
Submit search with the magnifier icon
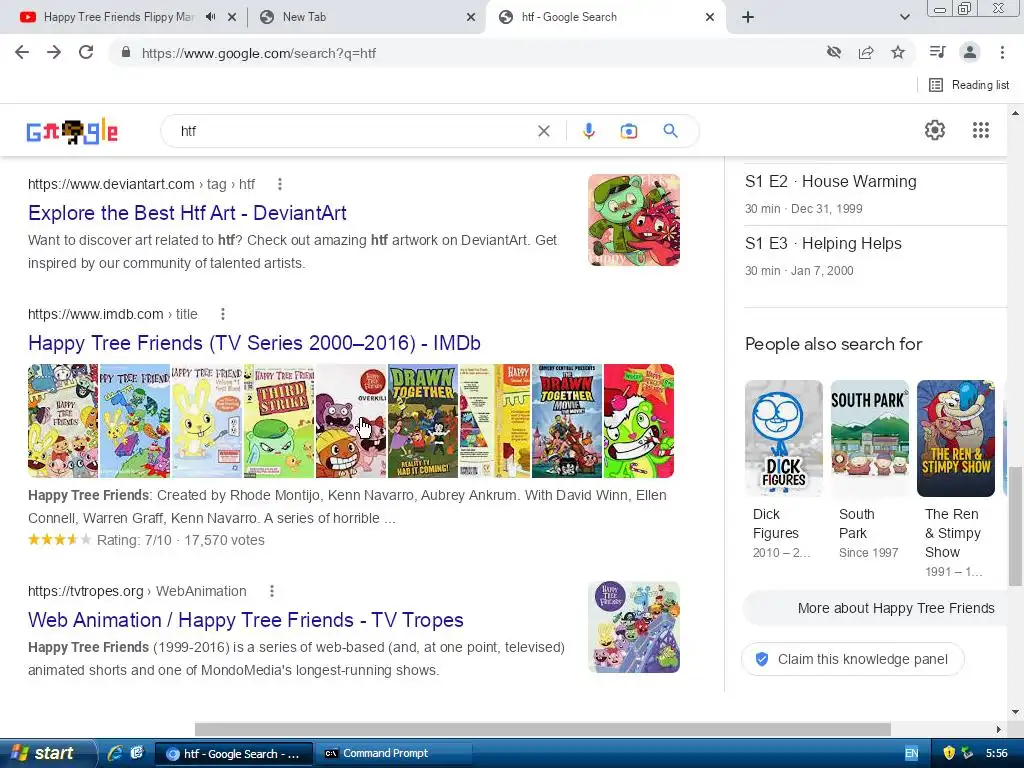670,131
